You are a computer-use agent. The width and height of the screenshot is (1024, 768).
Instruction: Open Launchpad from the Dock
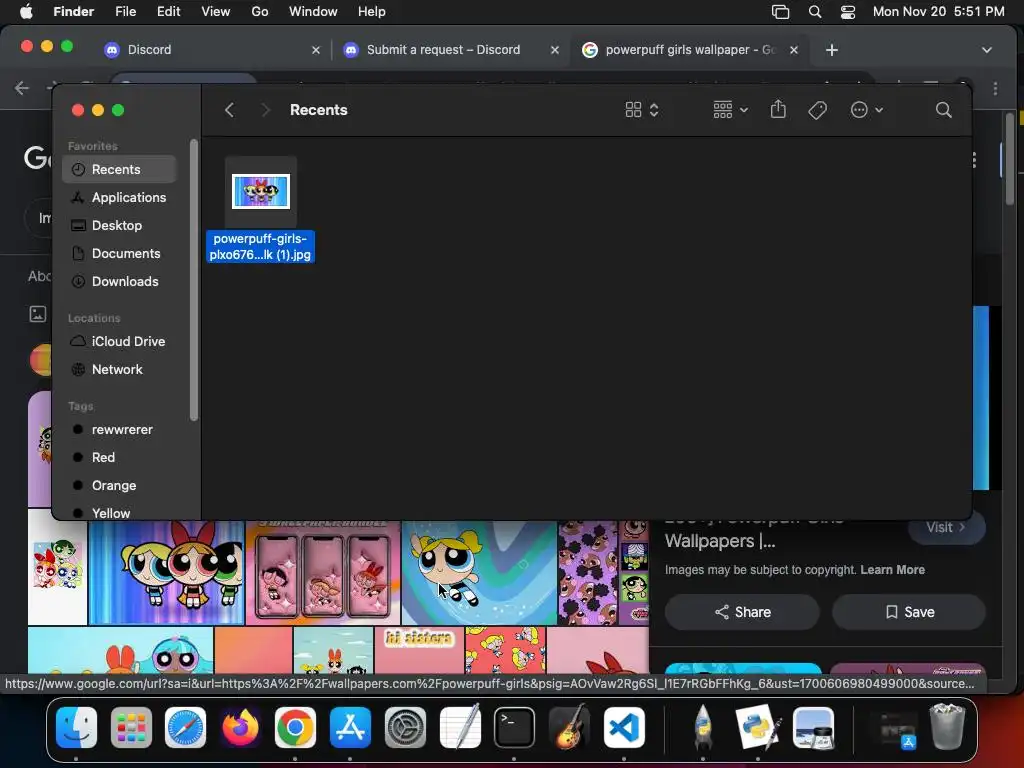point(131,728)
